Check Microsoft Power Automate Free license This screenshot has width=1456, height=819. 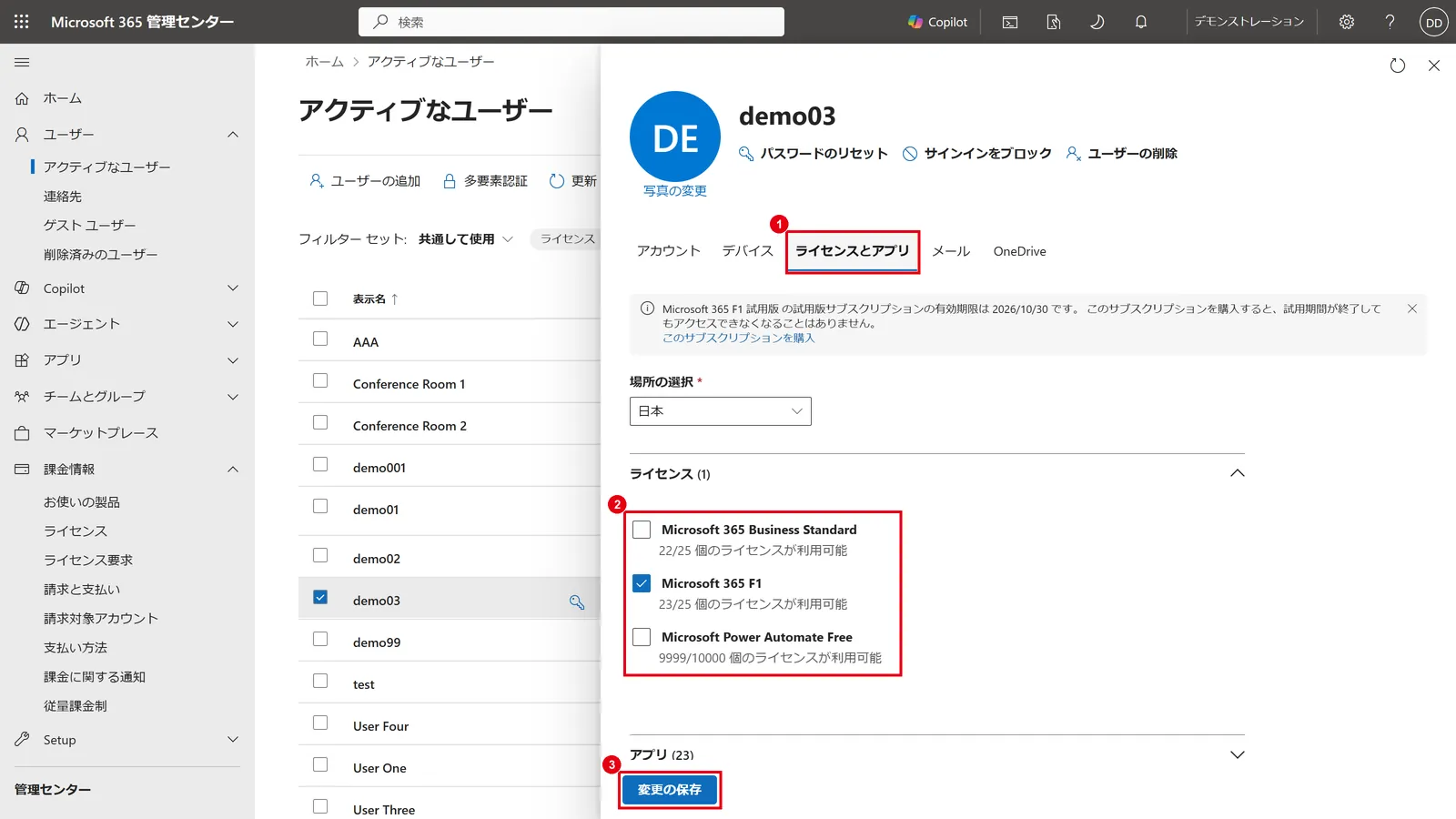point(642,637)
